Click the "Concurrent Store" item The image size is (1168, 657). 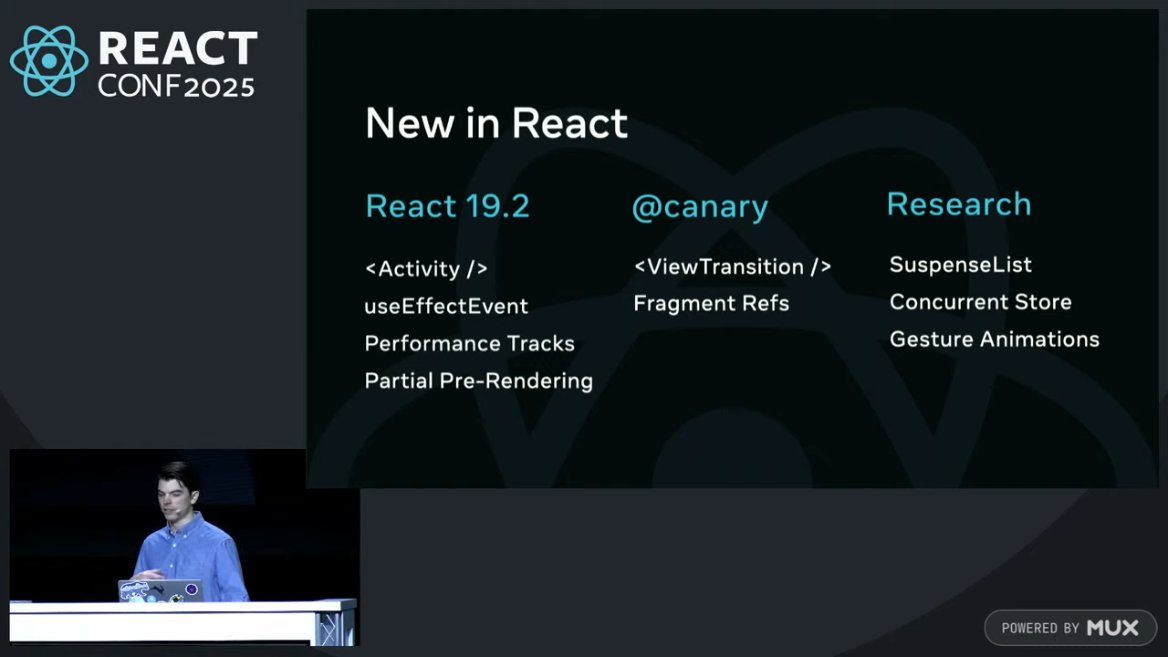[x=980, y=302]
